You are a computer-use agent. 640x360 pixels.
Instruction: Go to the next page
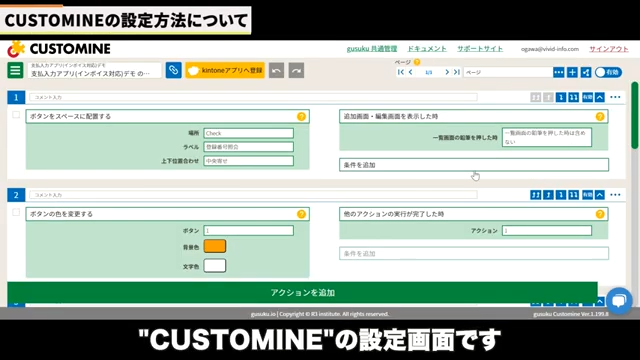click(x=447, y=72)
